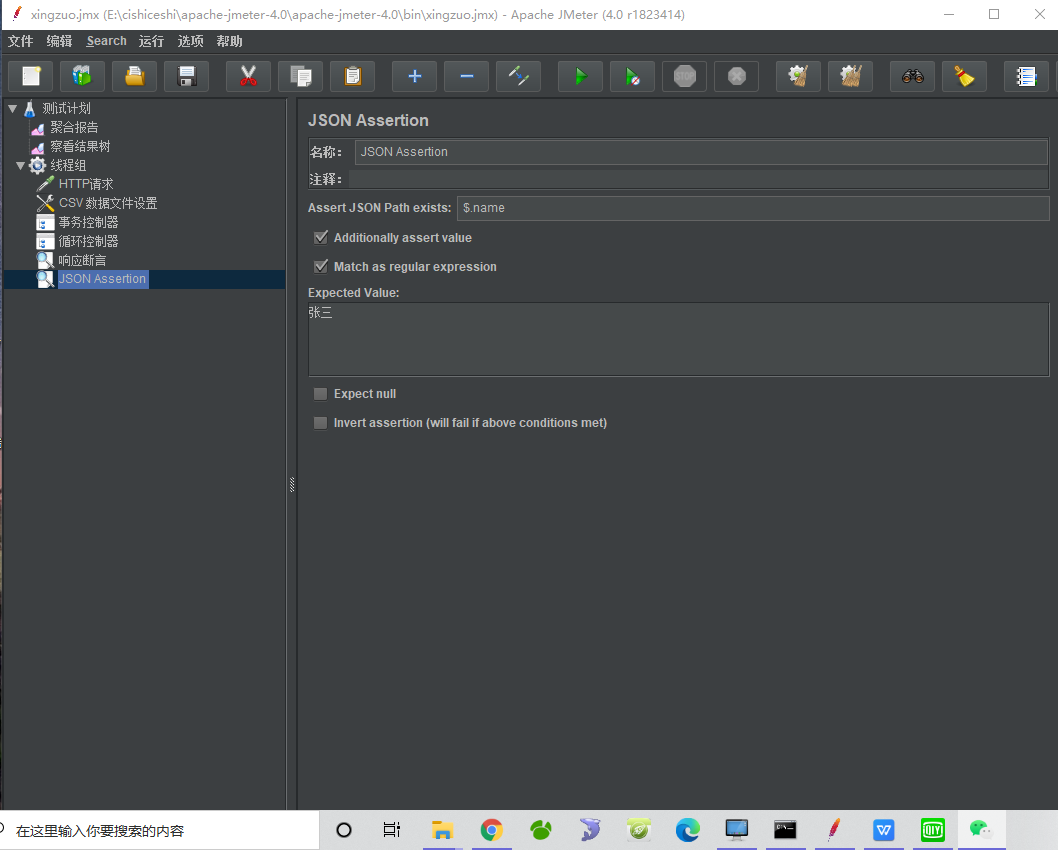Image resolution: width=1058 pixels, height=850 pixels.
Task: Collapse the 线程组 tree node
Action: pos(21,165)
